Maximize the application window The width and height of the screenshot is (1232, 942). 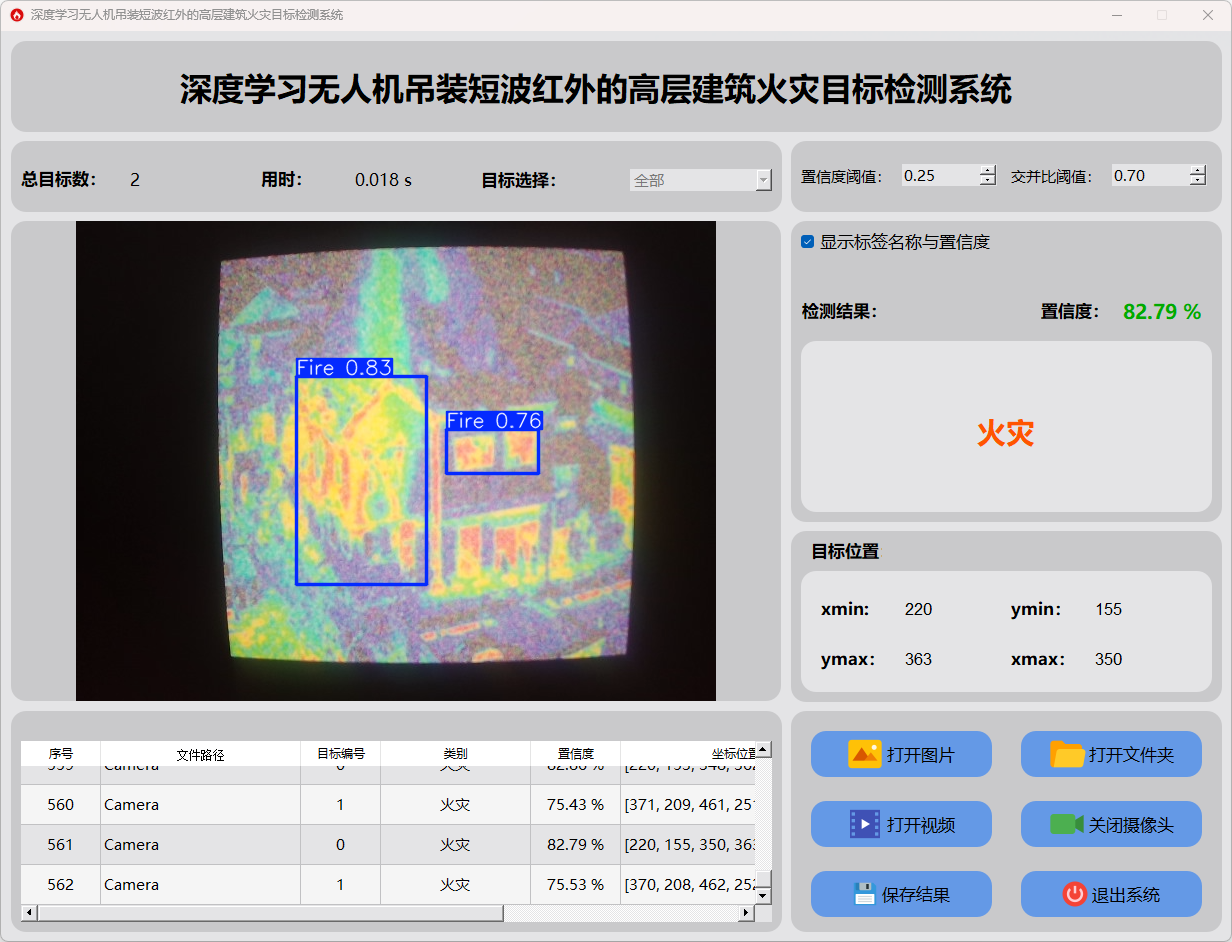(x=1162, y=15)
